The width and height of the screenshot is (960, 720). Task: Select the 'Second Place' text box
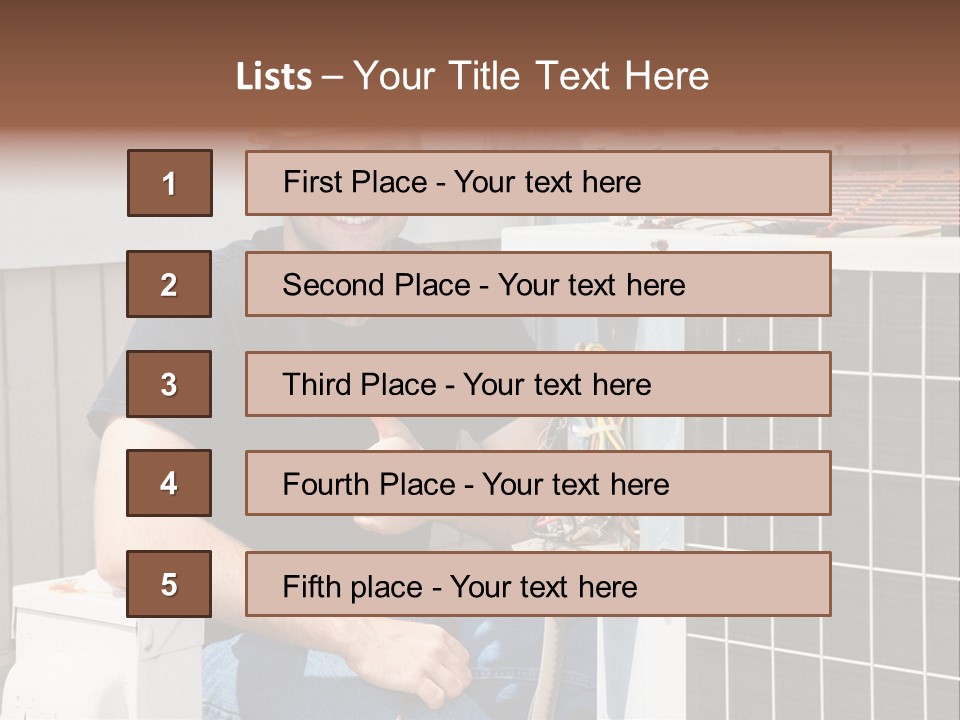538,284
